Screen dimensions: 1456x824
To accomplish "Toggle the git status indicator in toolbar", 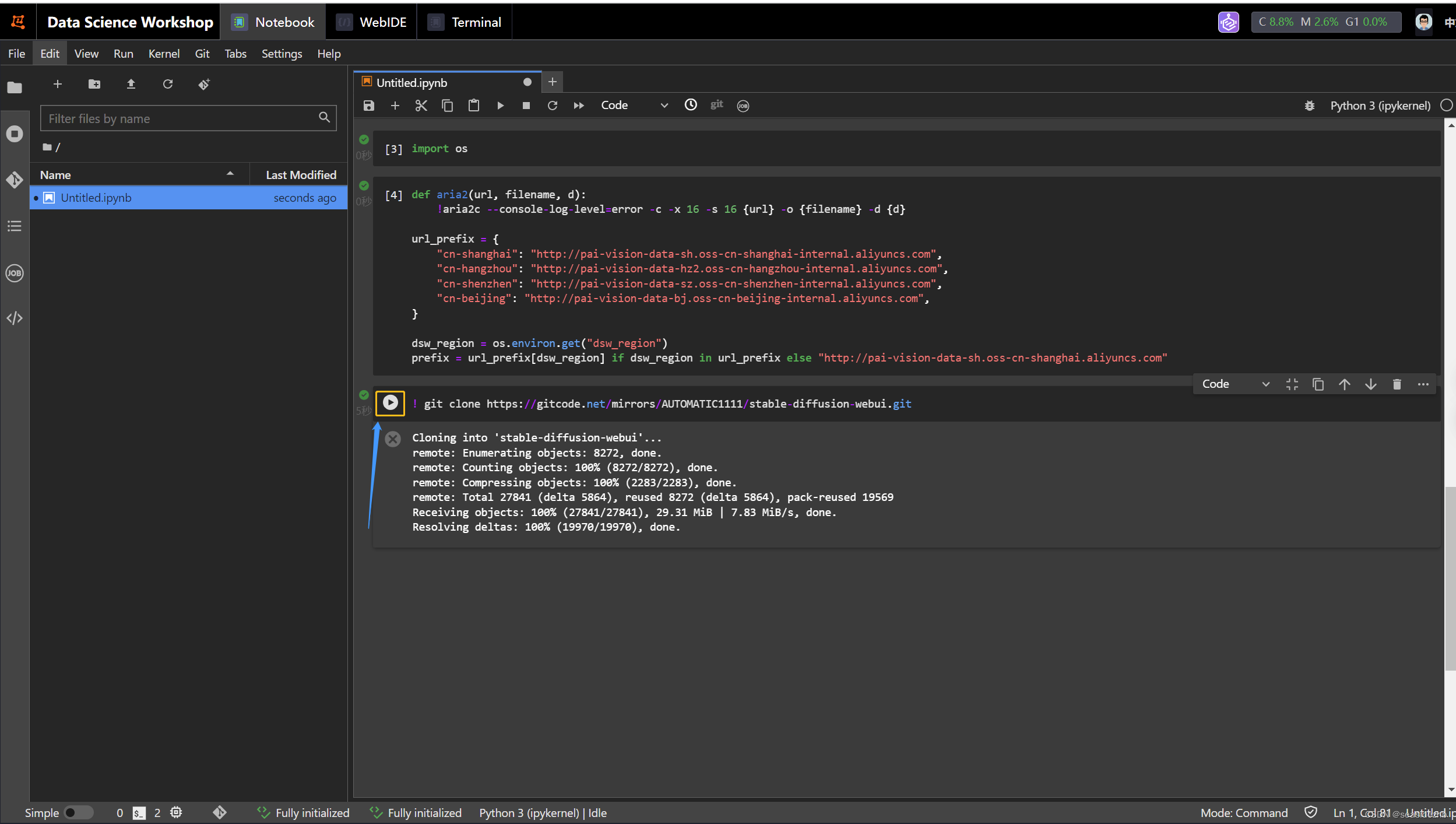I will point(717,105).
